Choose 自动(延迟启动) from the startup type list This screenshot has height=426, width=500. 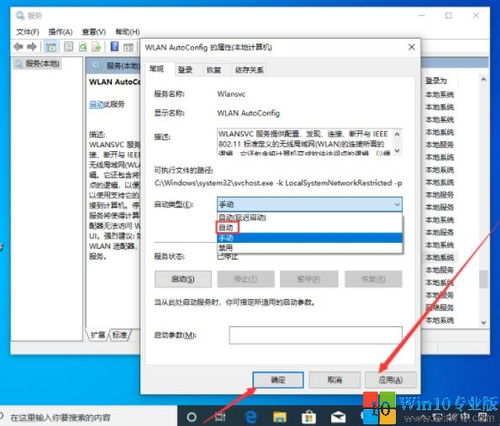click(310, 217)
